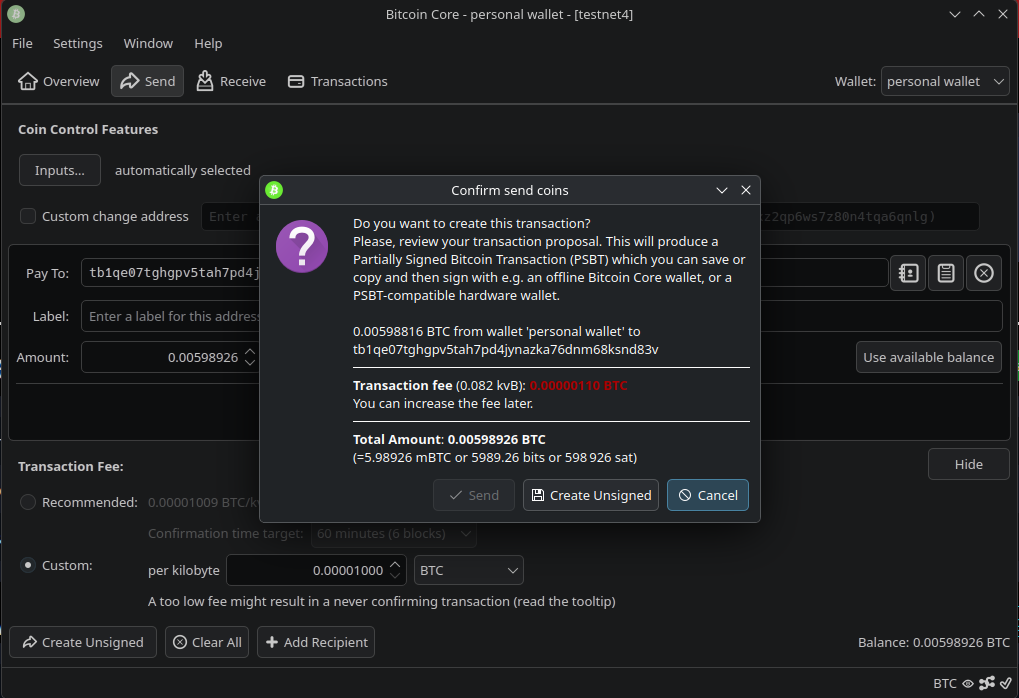Click Create Unsigned in confirm dialog
The height and width of the screenshot is (698, 1019).
[591, 495]
